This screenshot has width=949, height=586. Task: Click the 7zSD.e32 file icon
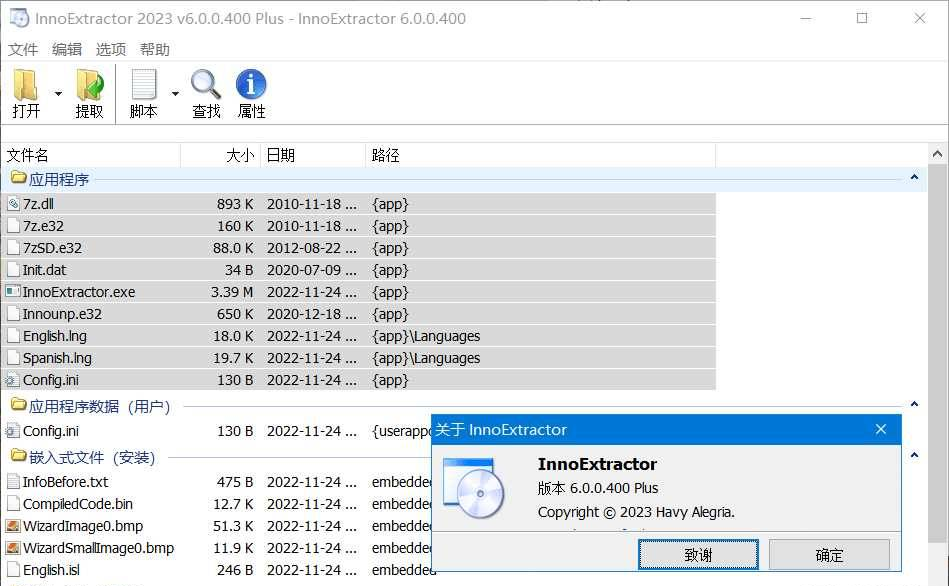pyautogui.click(x=13, y=248)
